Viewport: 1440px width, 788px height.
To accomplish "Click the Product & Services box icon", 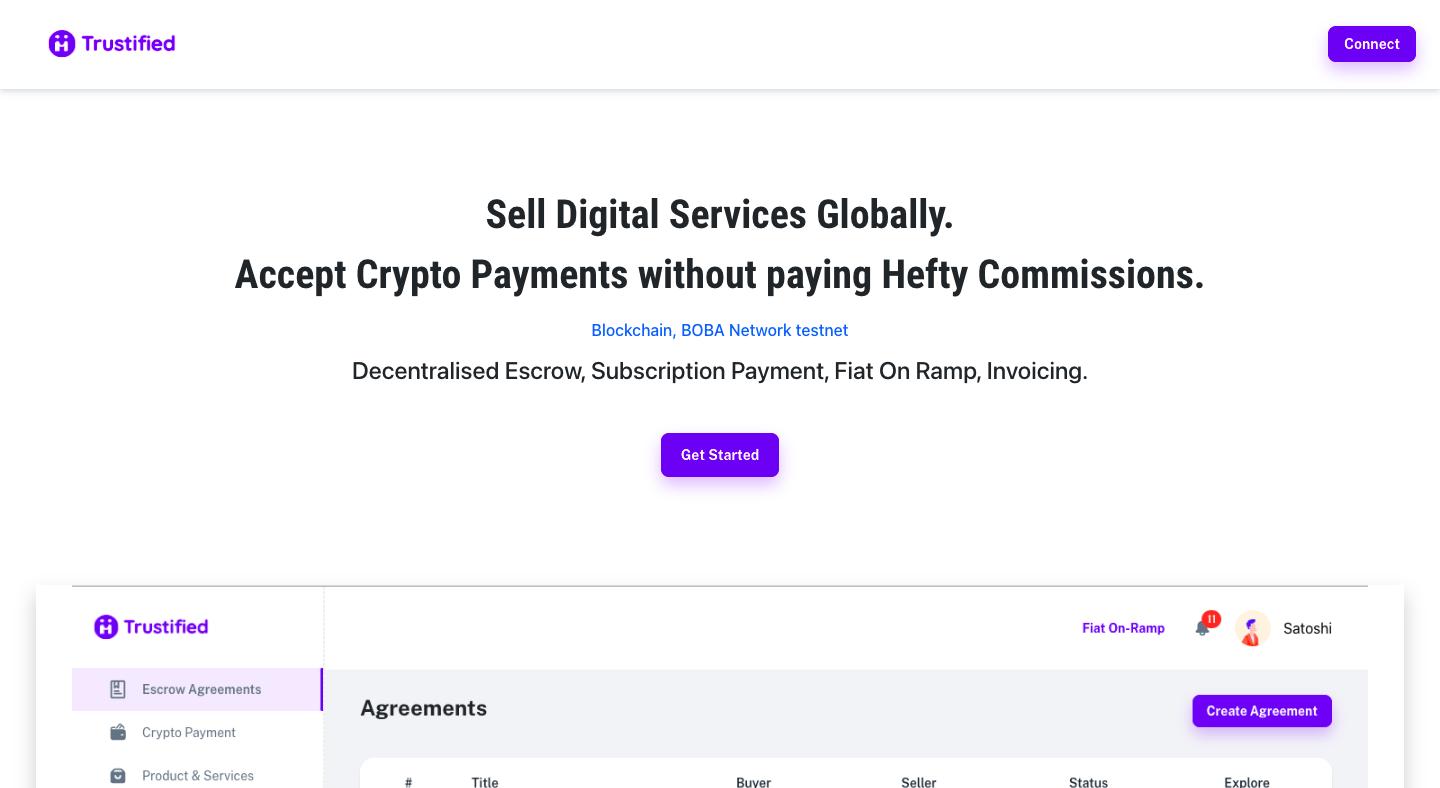I will (118, 775).
